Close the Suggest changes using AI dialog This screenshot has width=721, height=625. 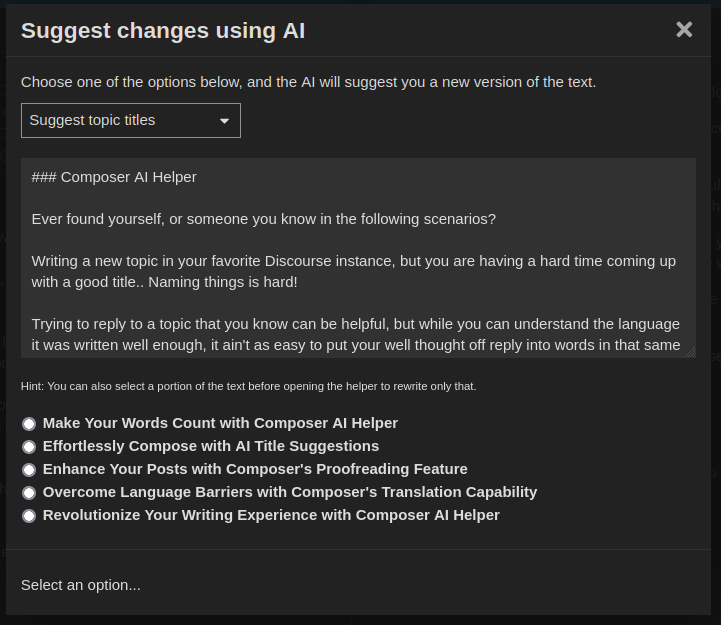click(x=684, y=30)
